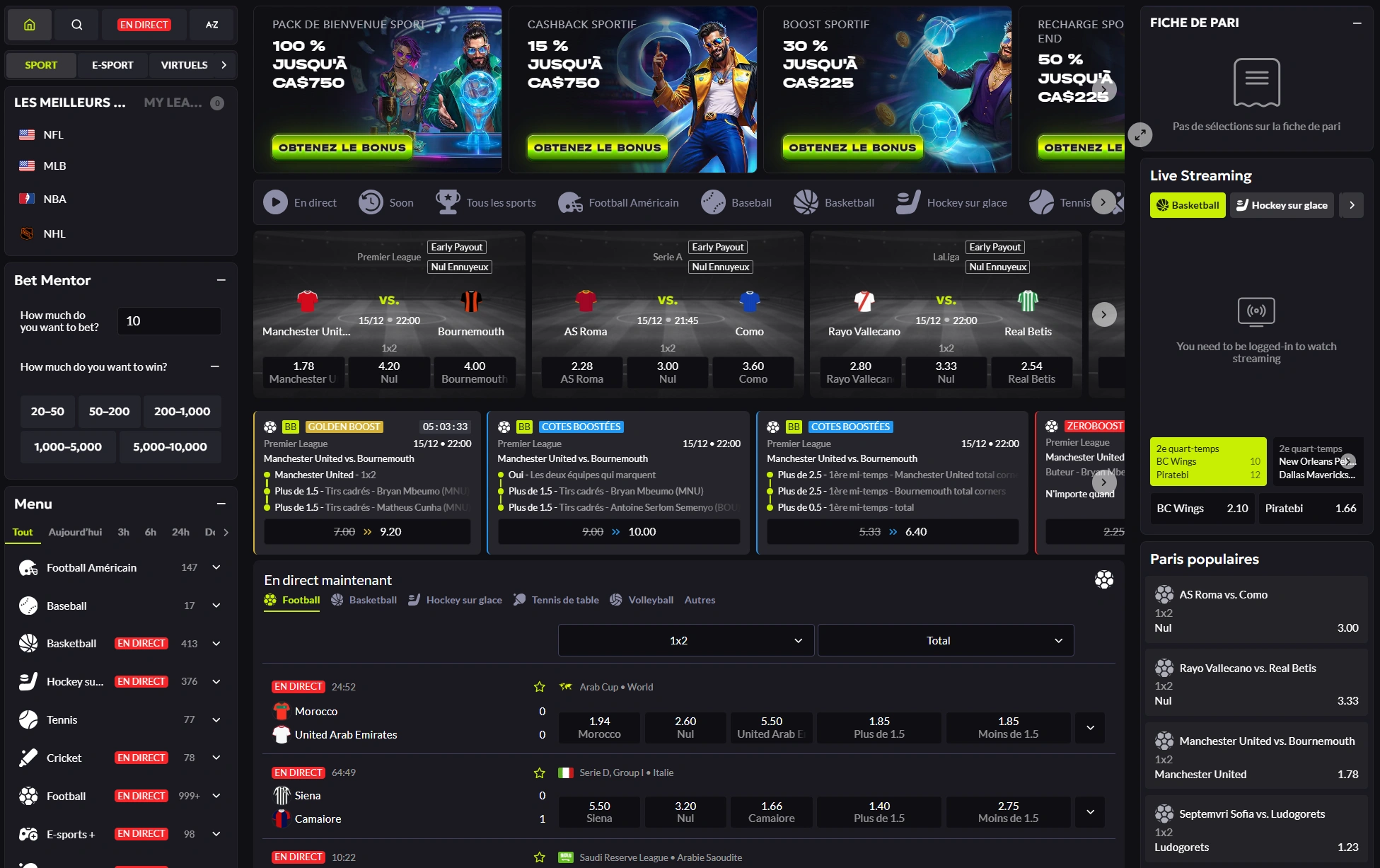Select the Aujourd'hui time filter tab
1380x868 pixels.
pos(75,532)
